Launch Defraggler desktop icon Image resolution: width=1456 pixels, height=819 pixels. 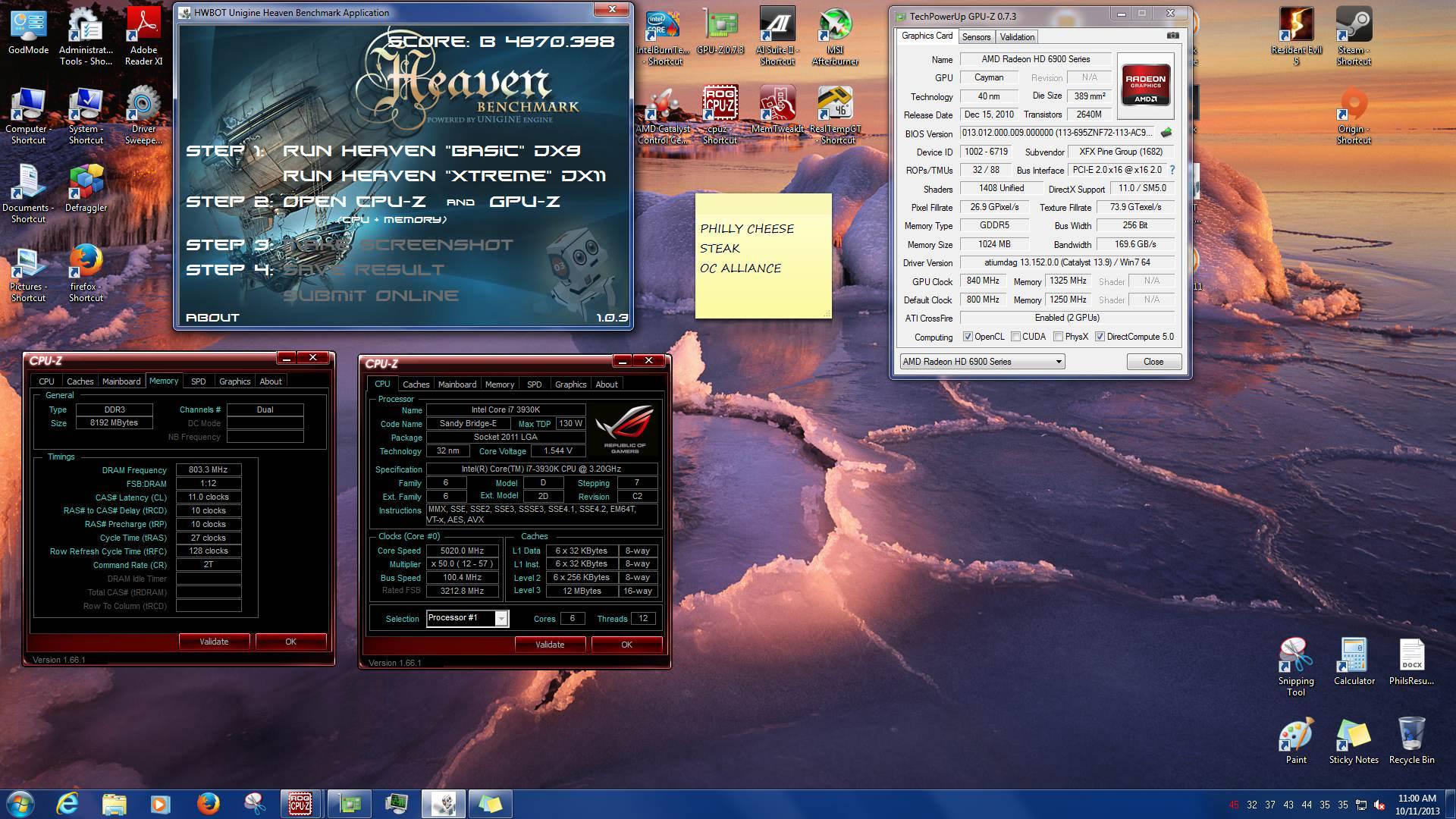point(86,188)
